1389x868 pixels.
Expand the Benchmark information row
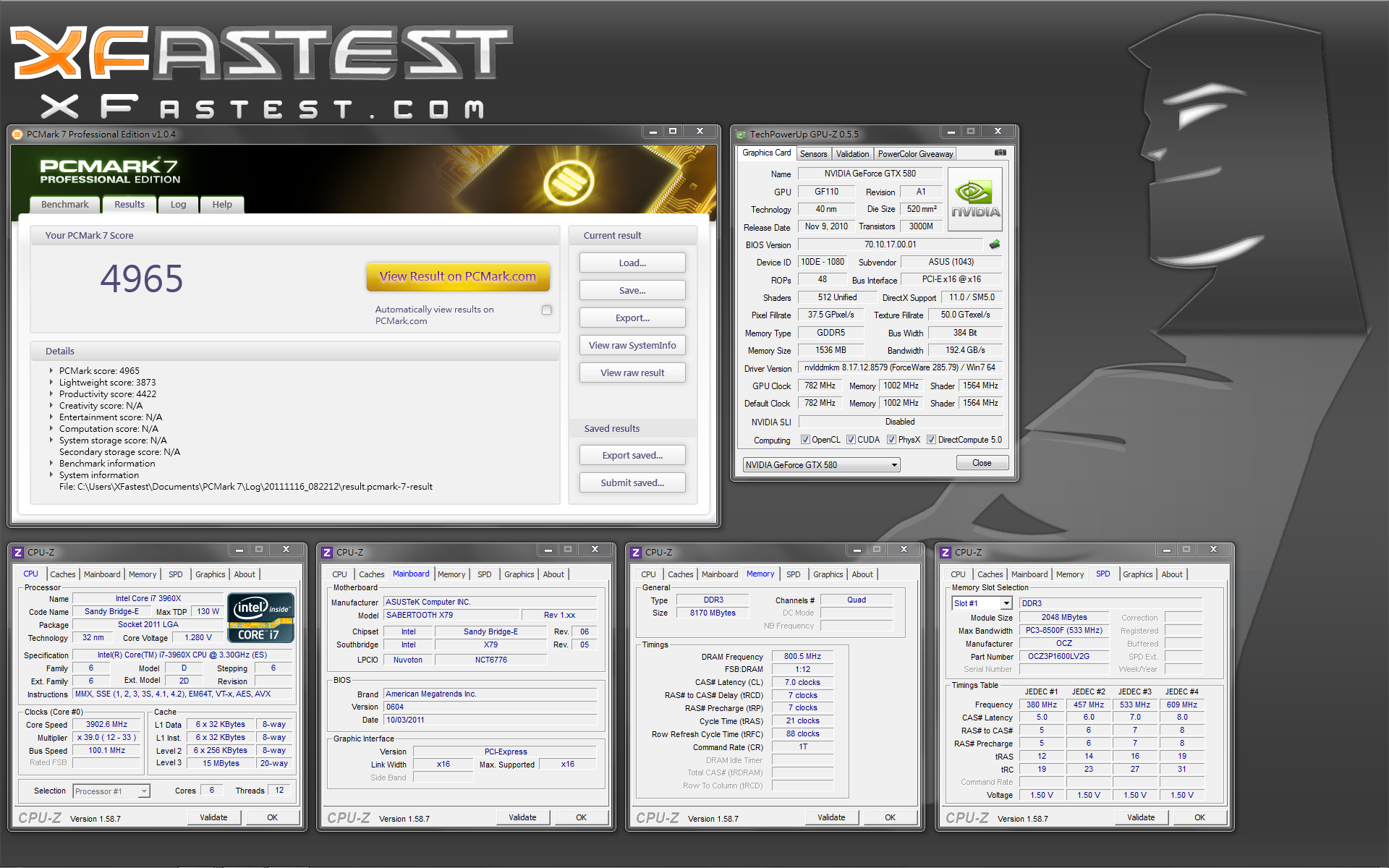(51, 463)
